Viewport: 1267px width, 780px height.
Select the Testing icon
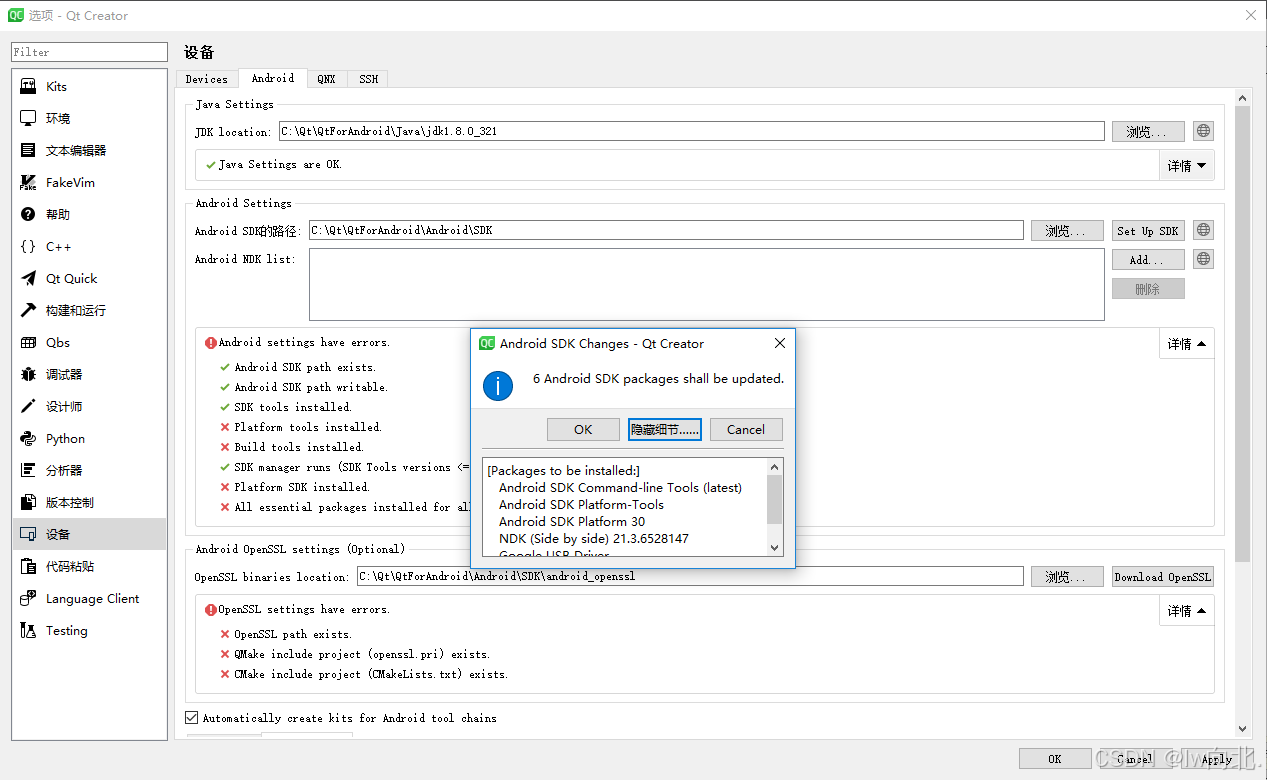tap(28, 630)
